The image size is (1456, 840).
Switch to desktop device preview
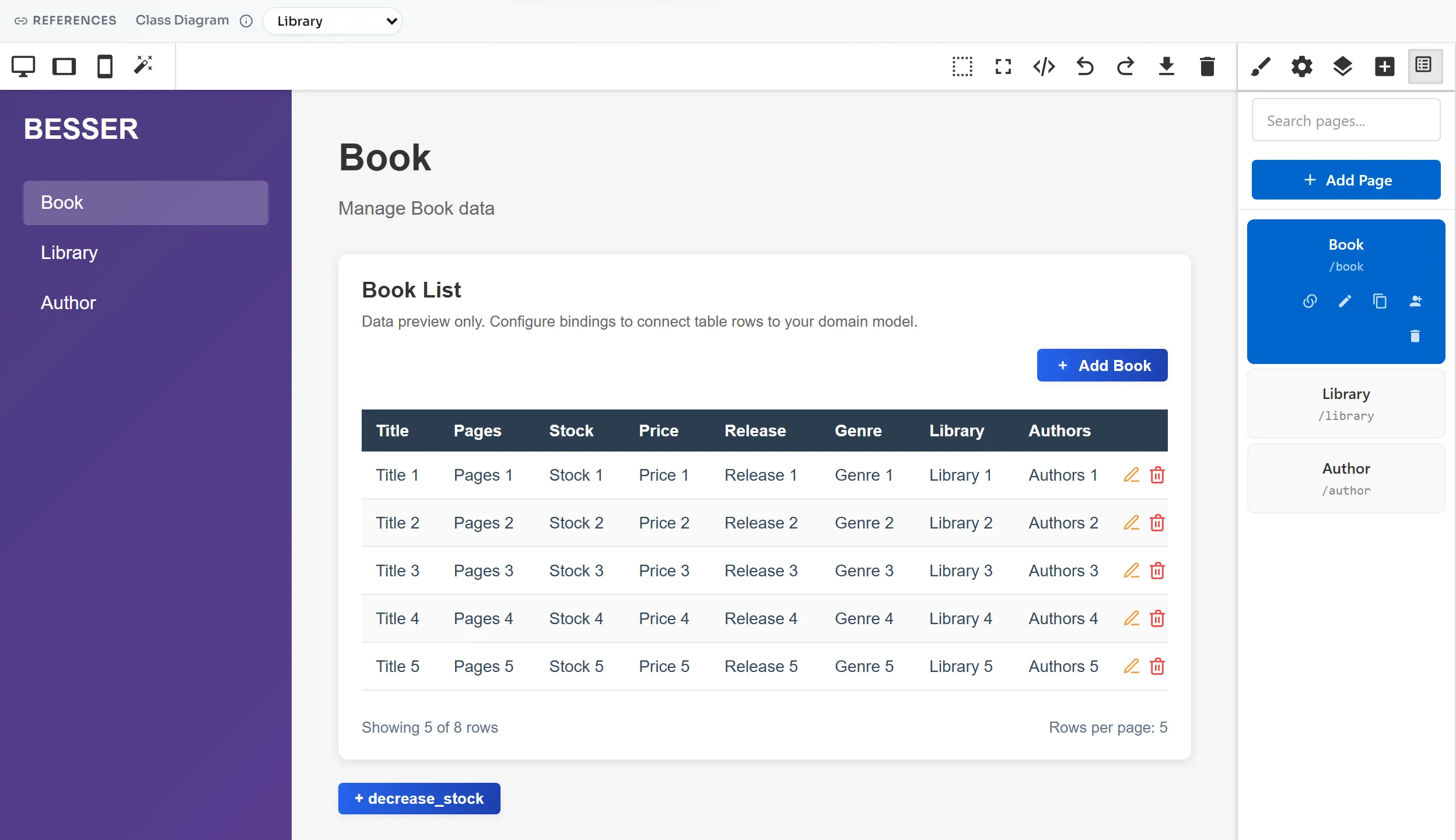tap(23, 66)
